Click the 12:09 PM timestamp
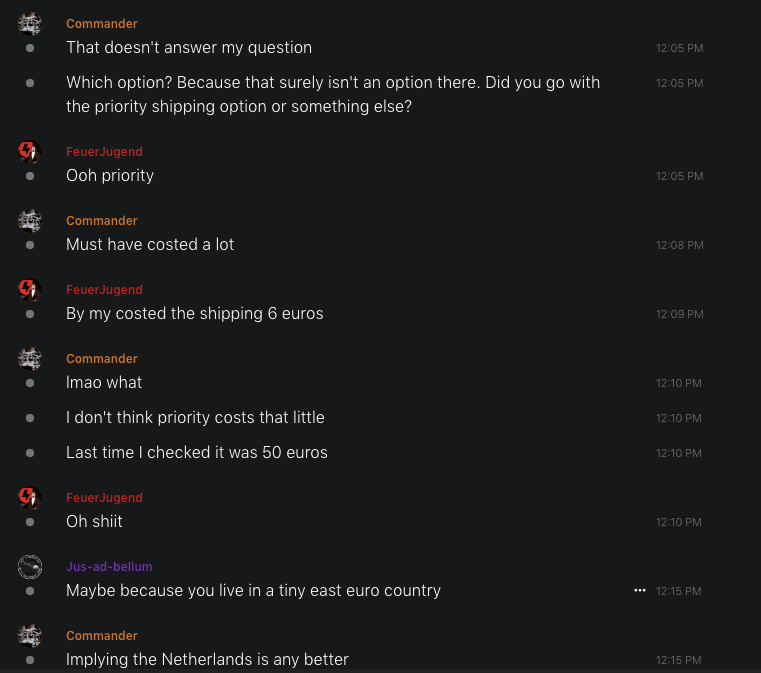This screenshot has width=761, height=673. point(679,315)
